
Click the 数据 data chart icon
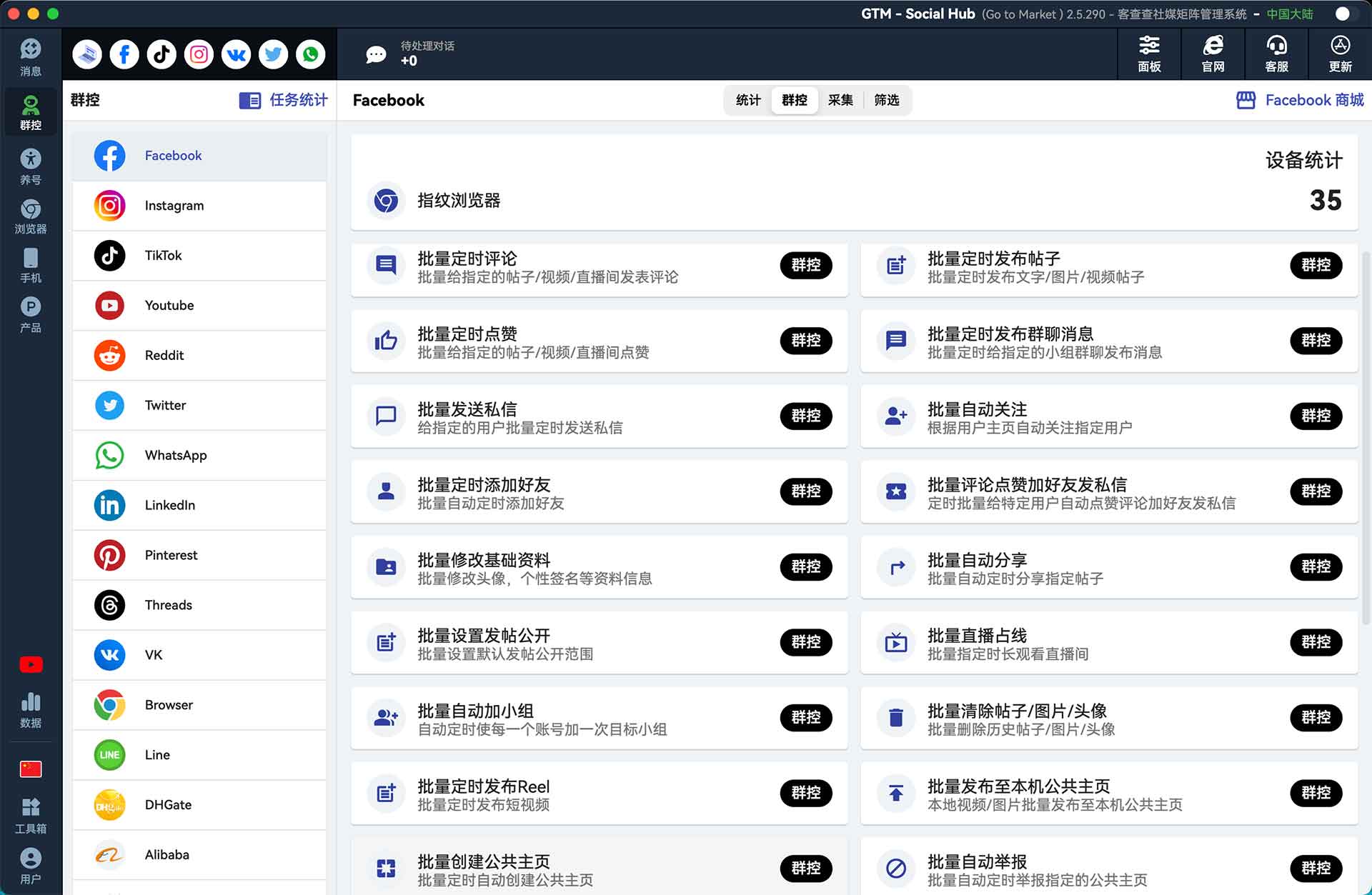pyautogui.click(x=30, y=710)
